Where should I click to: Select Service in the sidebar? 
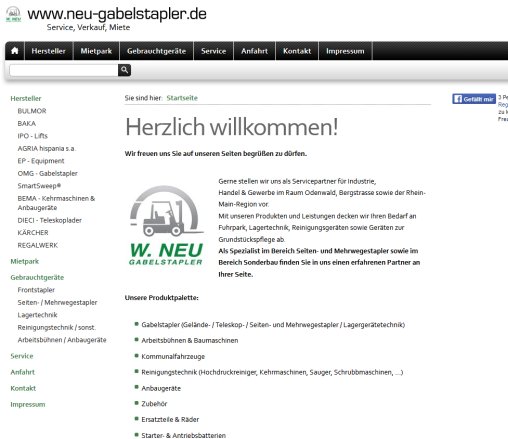(22, 356)
